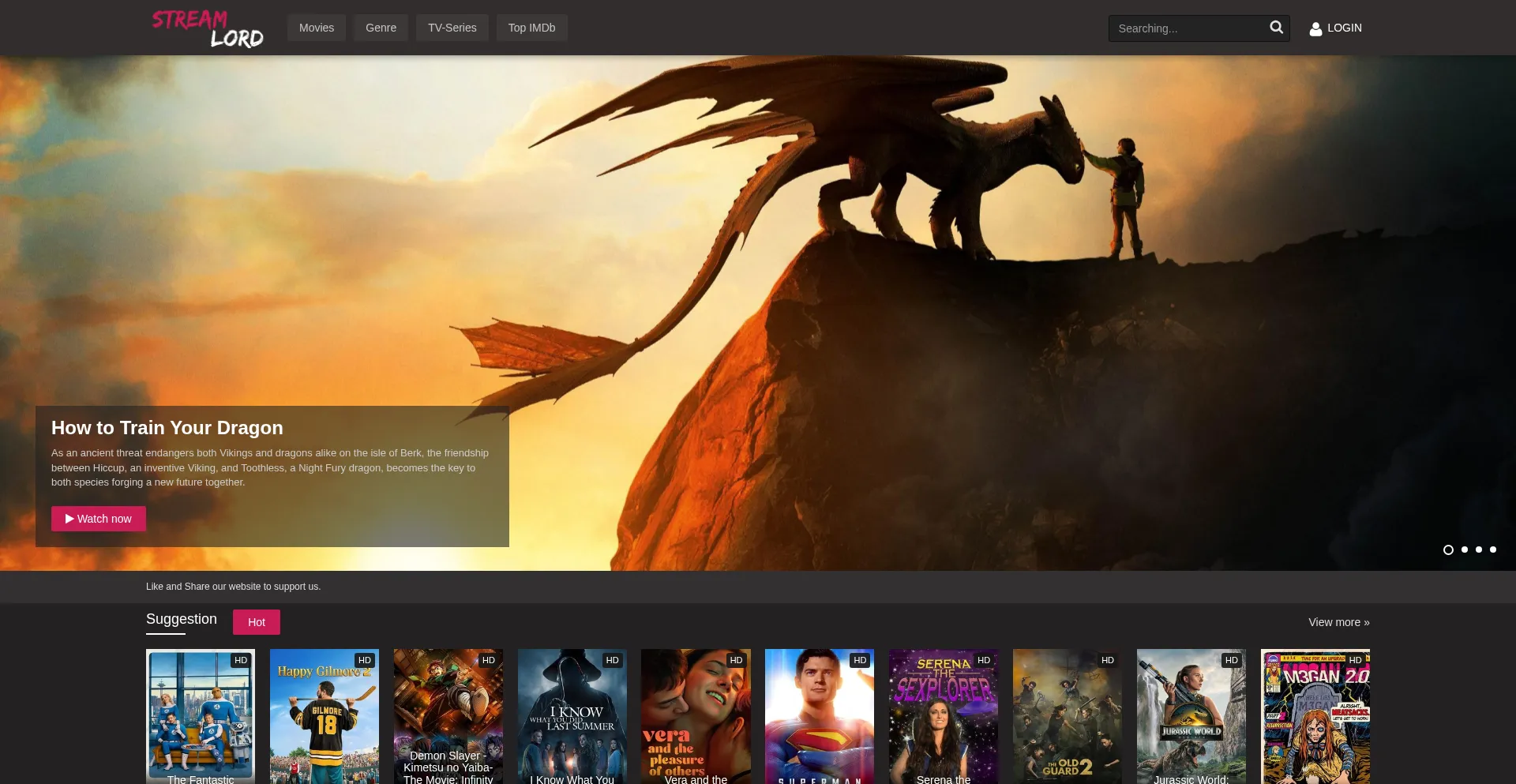Open Serena the Sexplorer poster

[944, 717]
